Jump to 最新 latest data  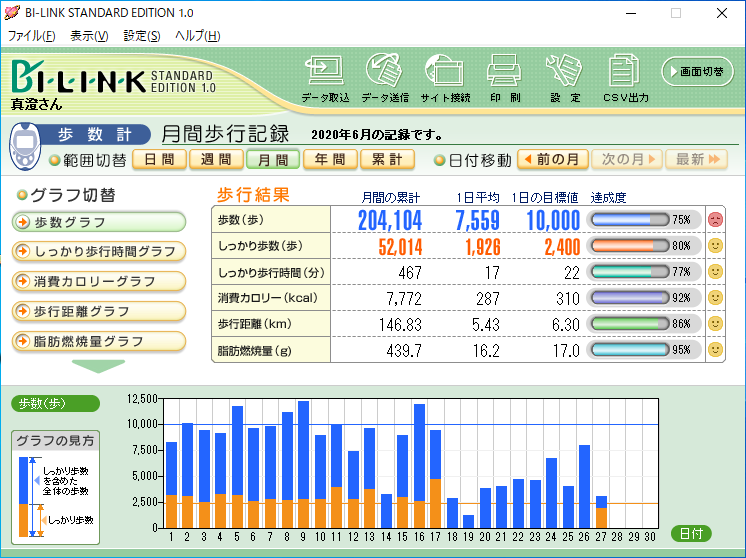pyautogui.click(x=697, y=159)
